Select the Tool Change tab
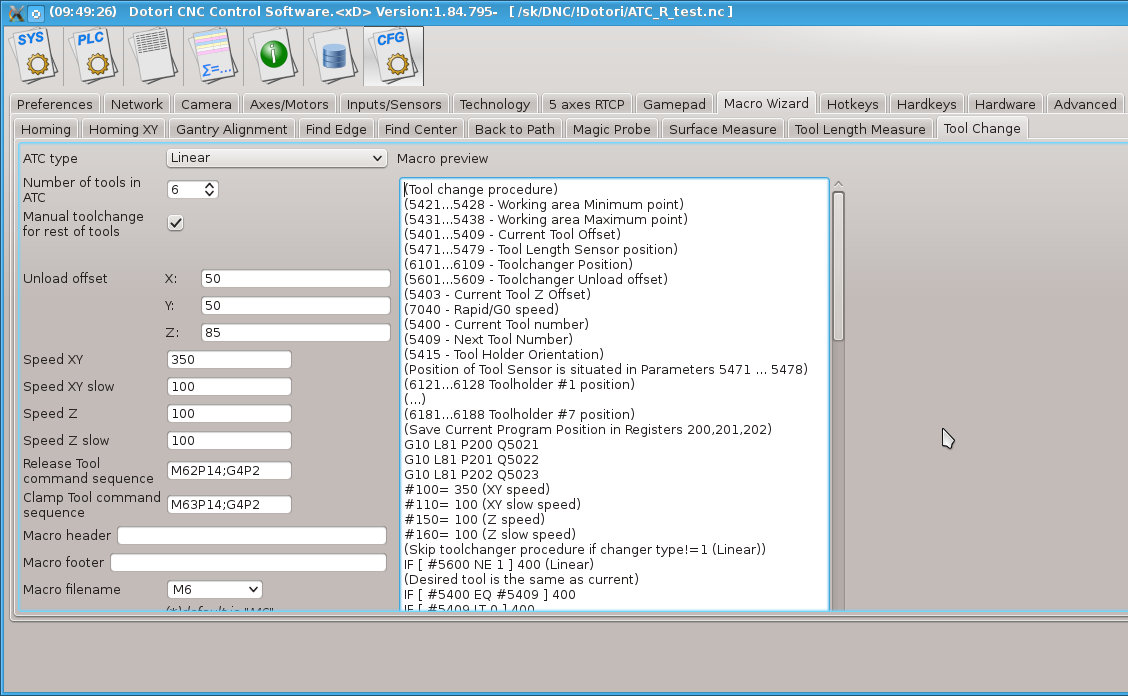The height and width of the screenshot is (696, 1128). pos(982,129)
